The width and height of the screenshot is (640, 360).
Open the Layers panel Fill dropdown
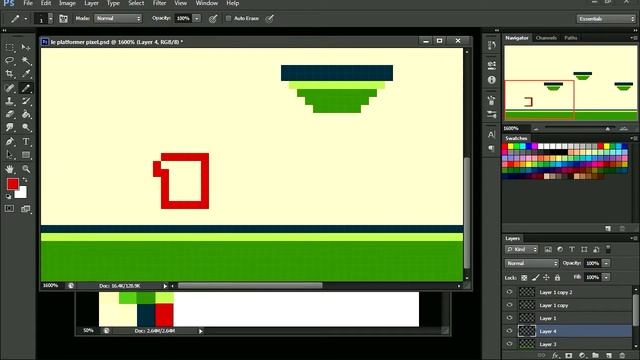(x=606, y=278)
